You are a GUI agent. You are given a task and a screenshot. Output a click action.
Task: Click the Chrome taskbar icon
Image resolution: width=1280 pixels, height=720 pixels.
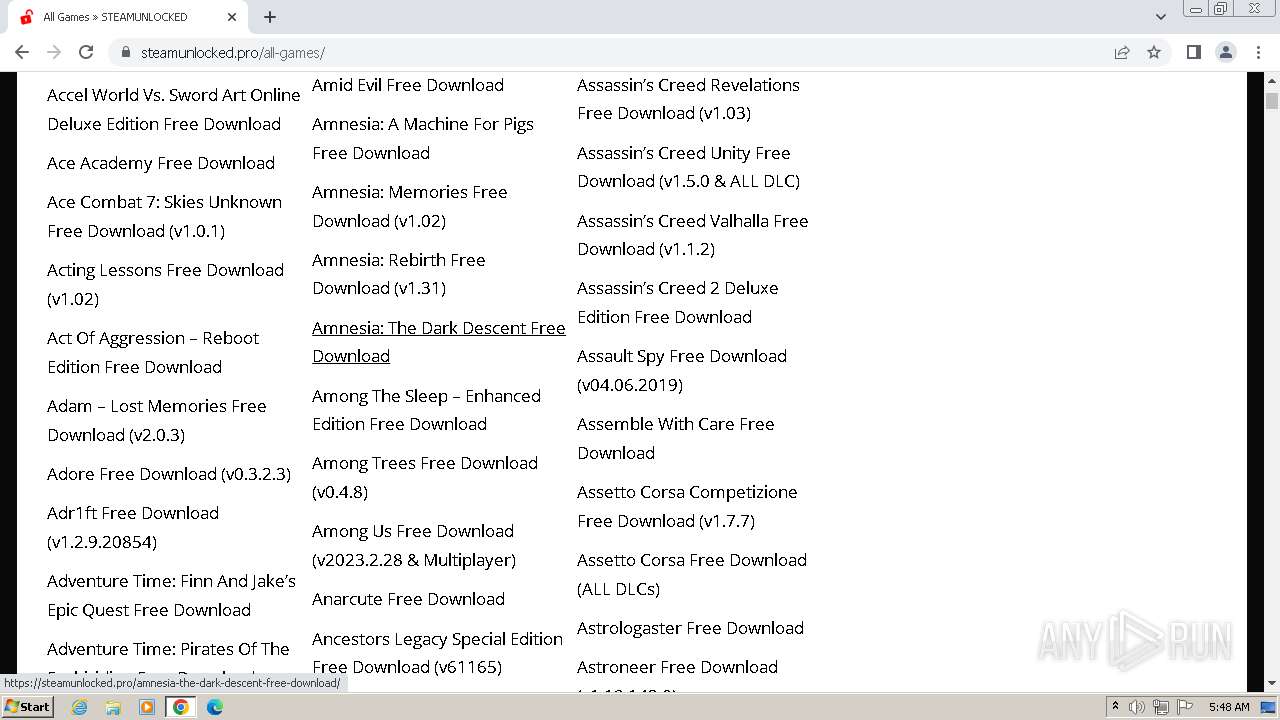[181, 707]
